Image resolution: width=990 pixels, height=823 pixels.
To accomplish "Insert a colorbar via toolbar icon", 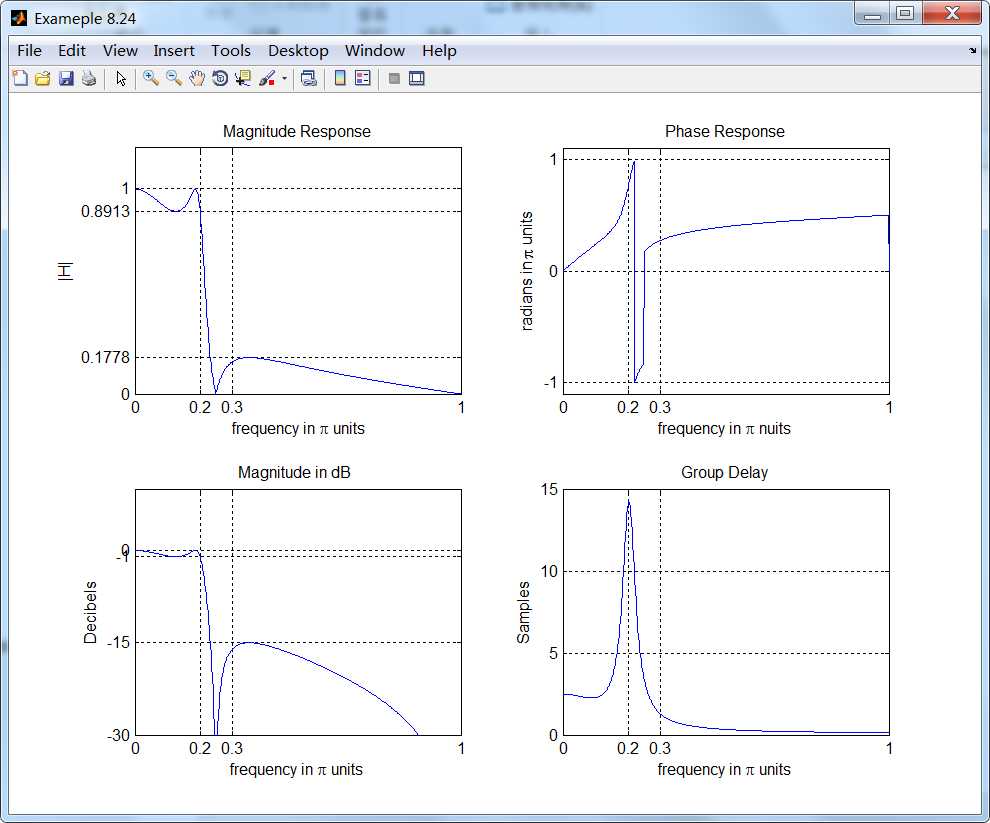I will (340, 78).
